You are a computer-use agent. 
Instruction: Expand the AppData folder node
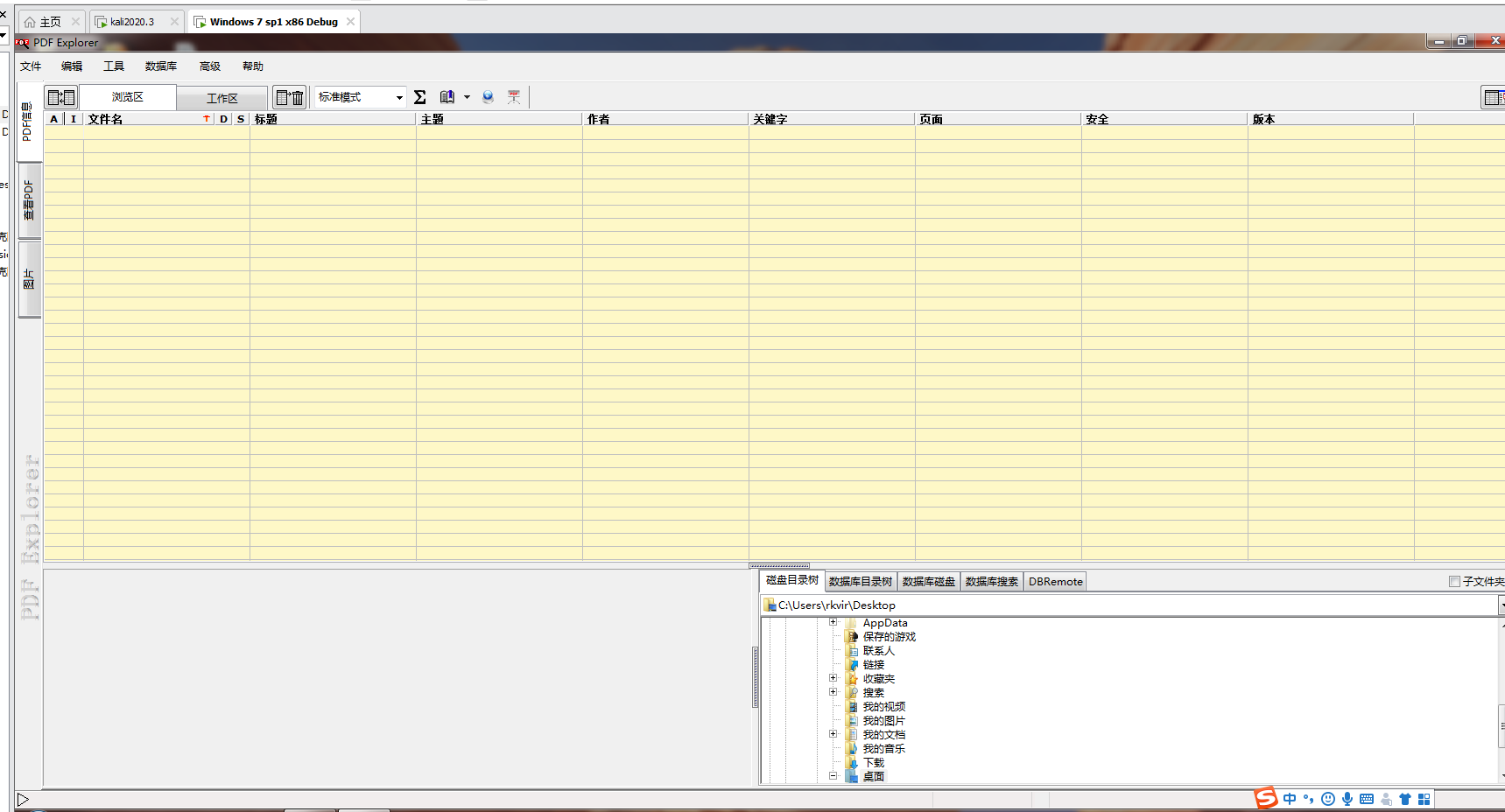(x=833, y=622)
